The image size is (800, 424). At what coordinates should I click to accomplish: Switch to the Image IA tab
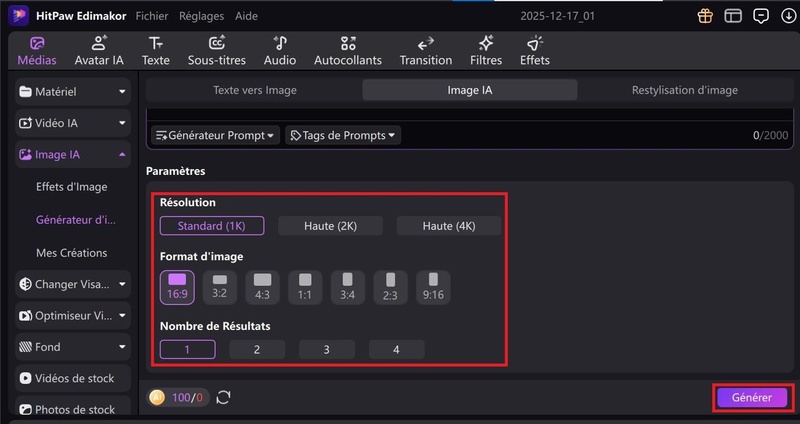pyautogui.click(x=470, y=90)
